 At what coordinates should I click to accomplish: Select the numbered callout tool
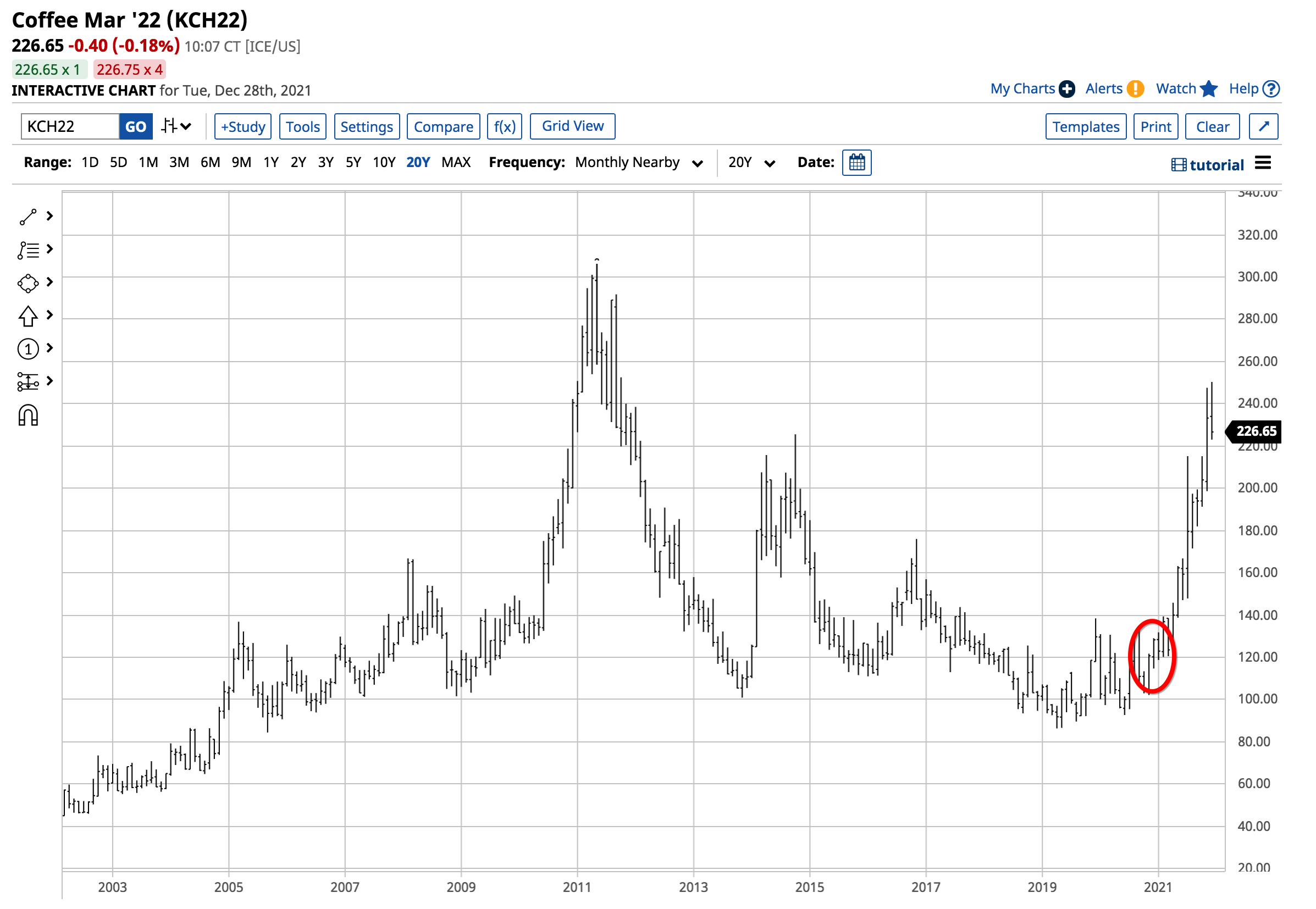click(27, 349)
